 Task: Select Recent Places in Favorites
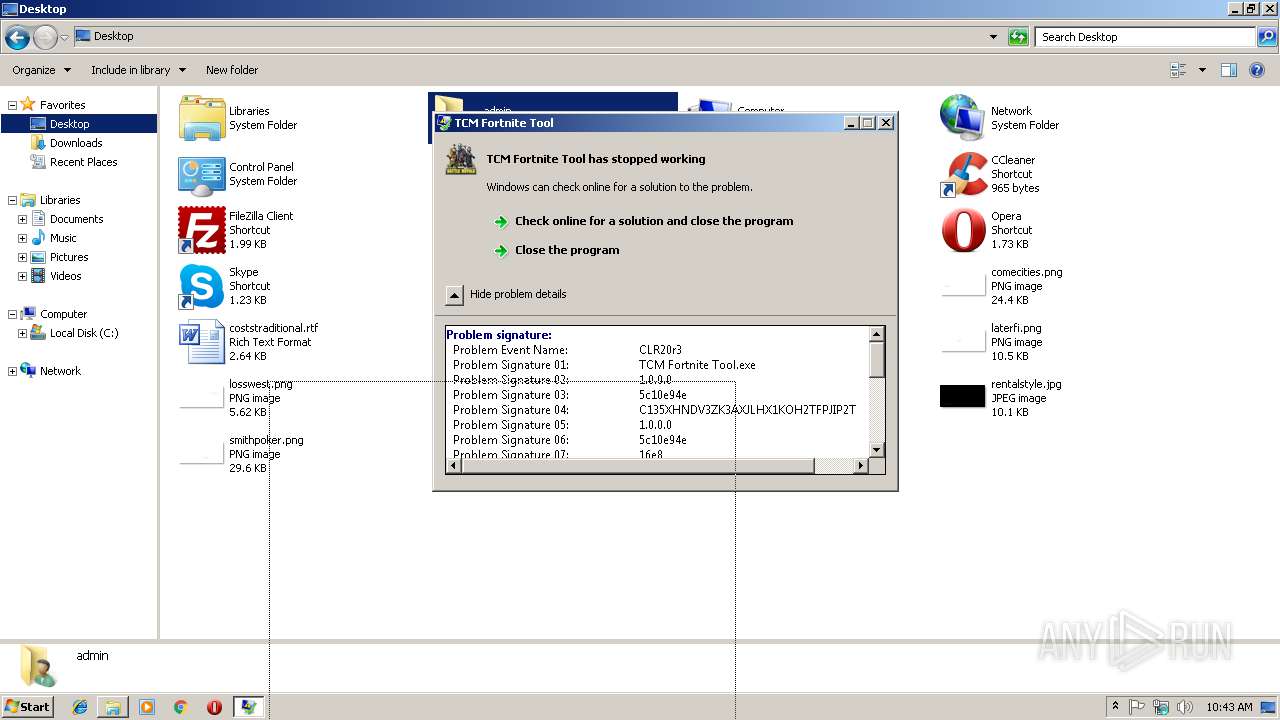click(x=83, y=162)
